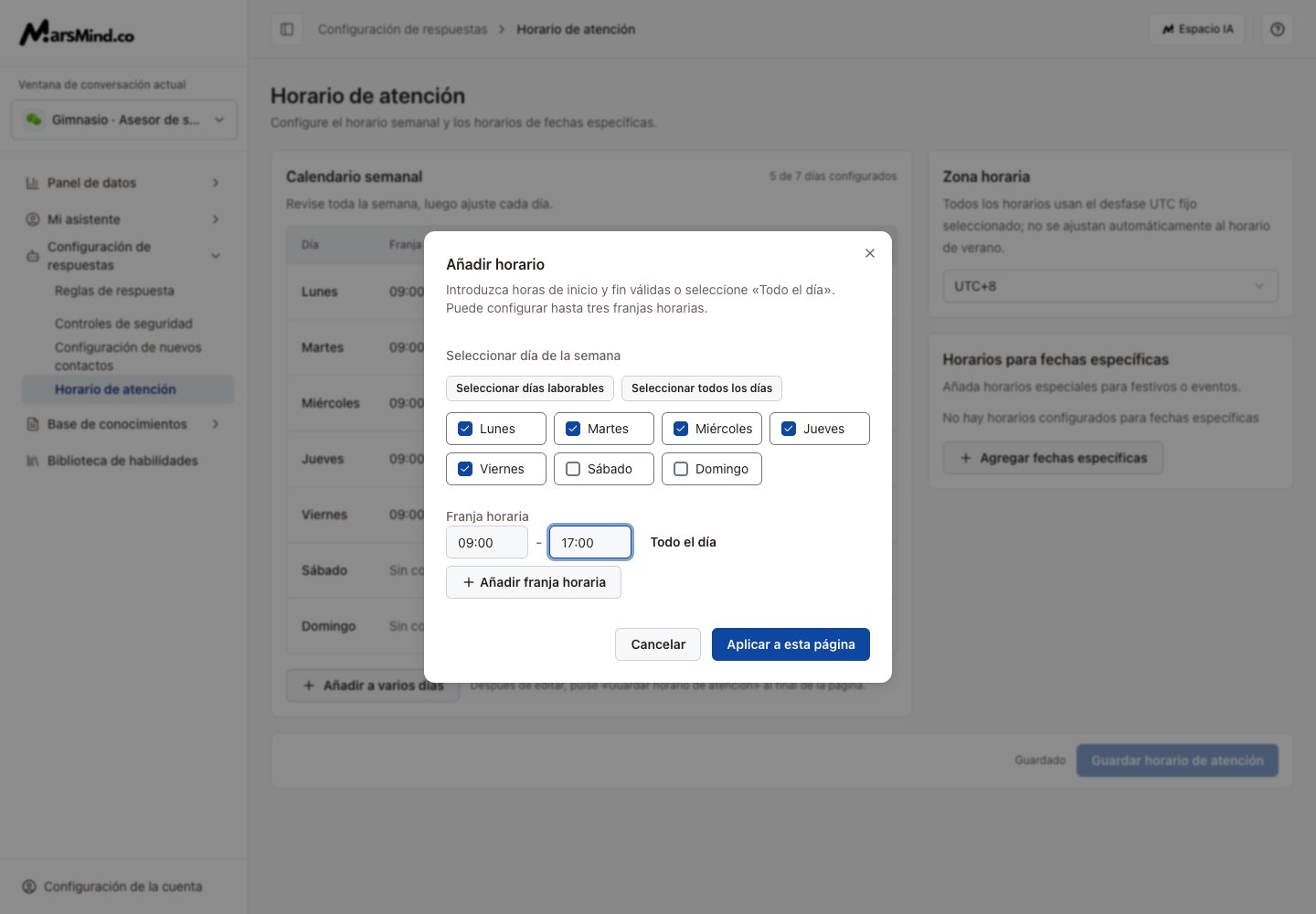Click Agregar fechas específicas button
This screenshot has width=1316, height=914.
click(x=1053, y=458)
